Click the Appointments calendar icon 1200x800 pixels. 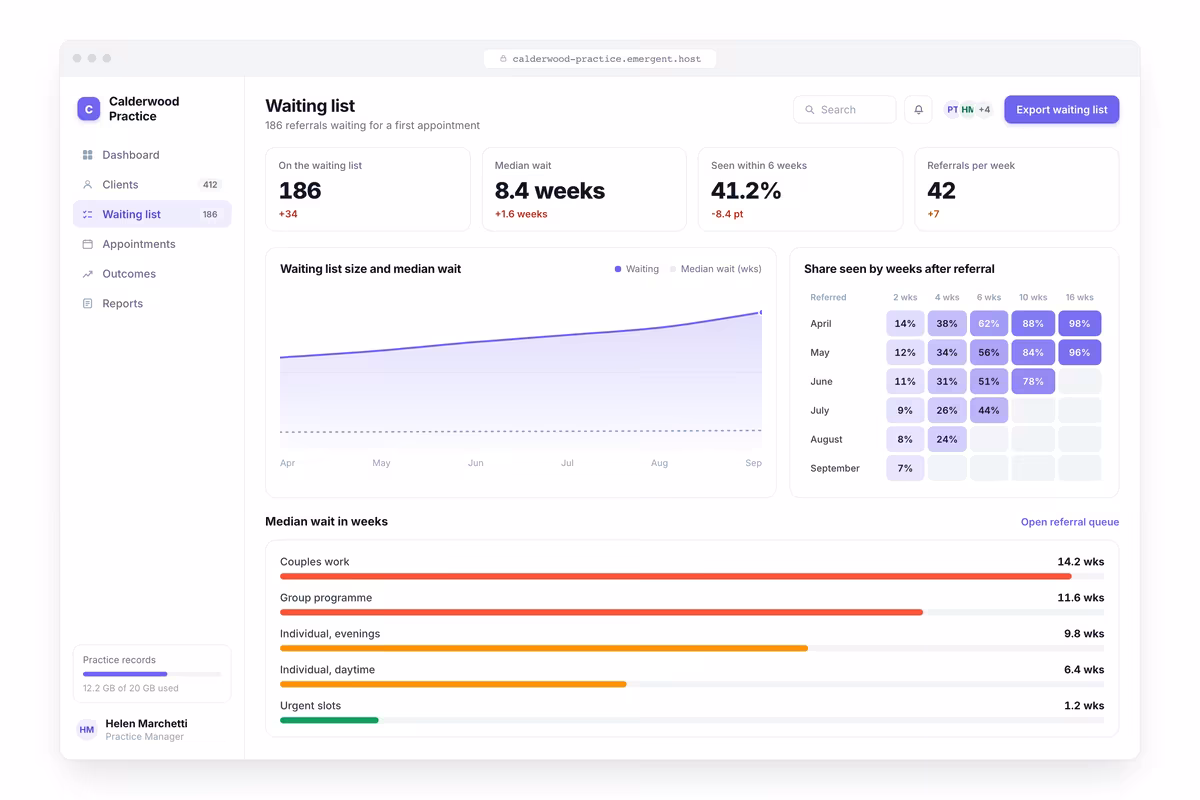[87, 244]
